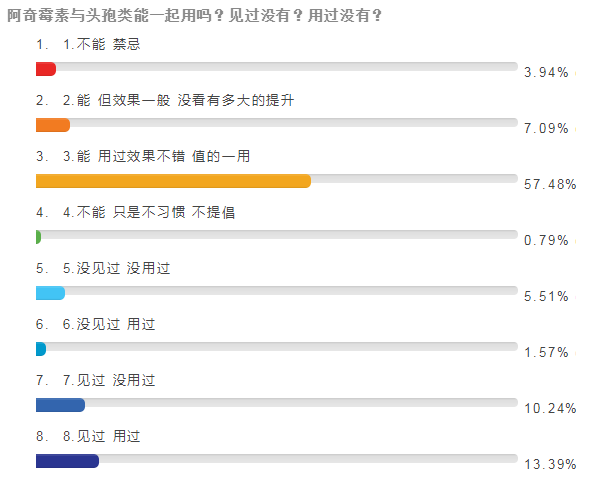The image size is (603, 501).
Task: Click the light blue bar for option 5
Action: (50, 293)
